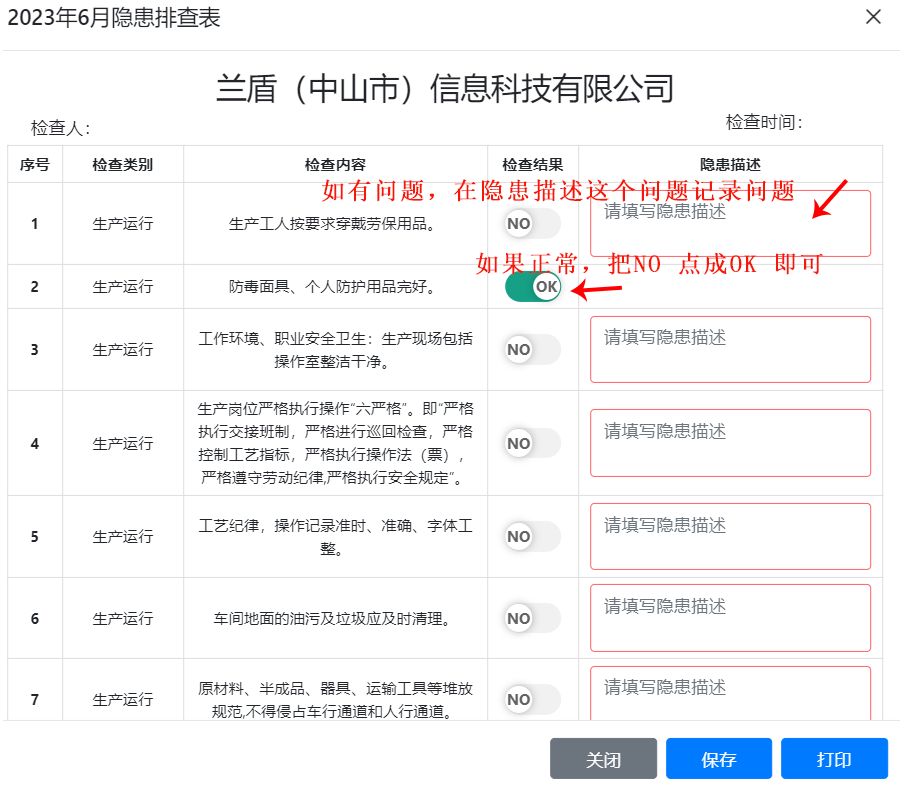This screenshot has width=900, height=802.
Task: Click the 车间地面的油污及垃圾应及时清理 text
Action: pos(331,618)
